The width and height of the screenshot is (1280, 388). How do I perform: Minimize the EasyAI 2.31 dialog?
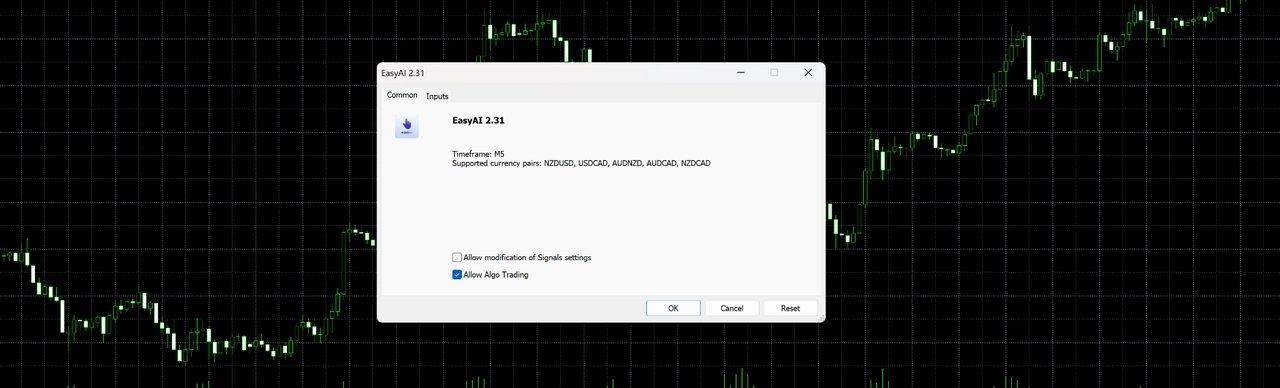click(x=741, y=73)
